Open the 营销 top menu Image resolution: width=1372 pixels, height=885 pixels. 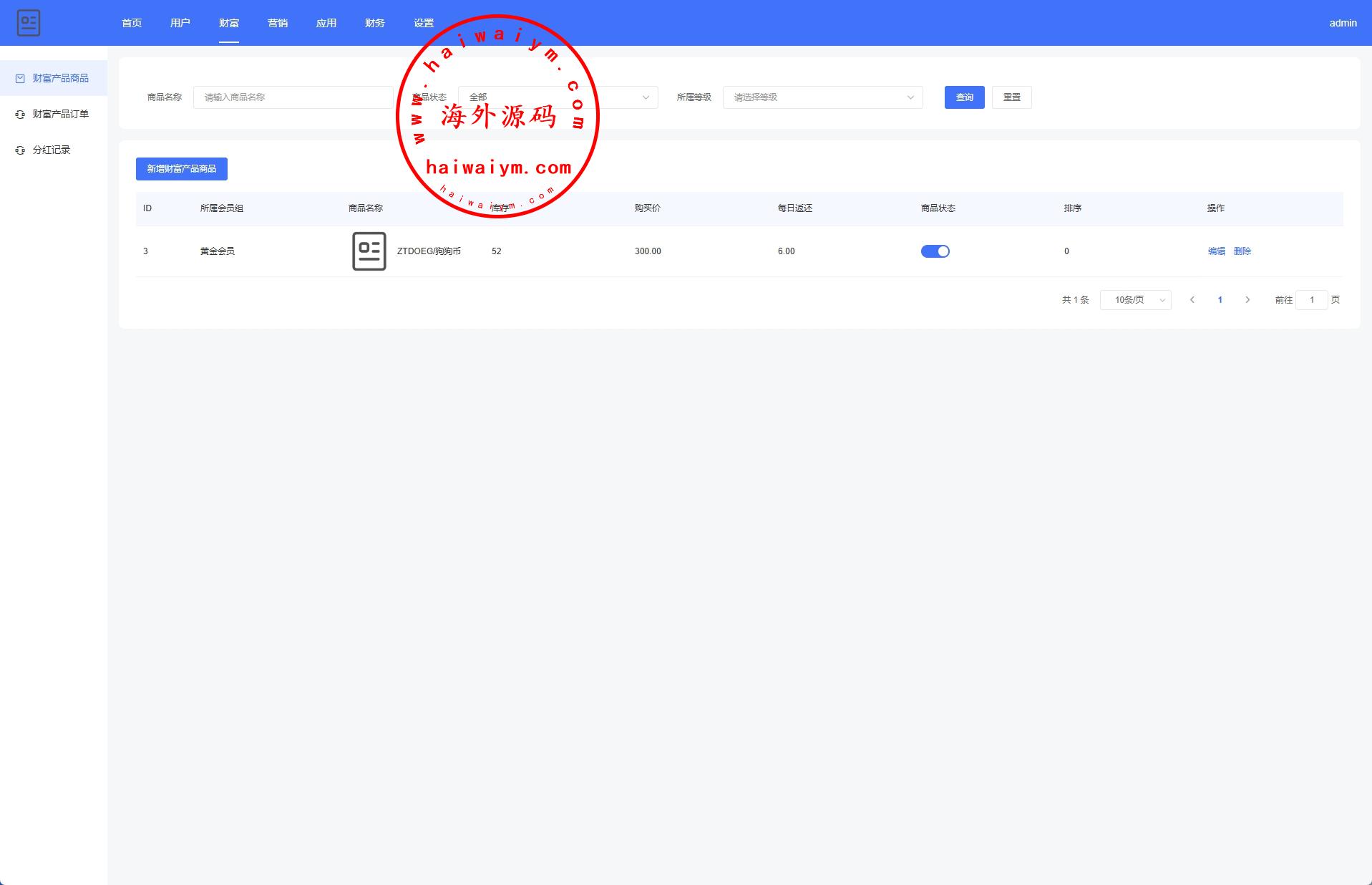click(277, 23)
